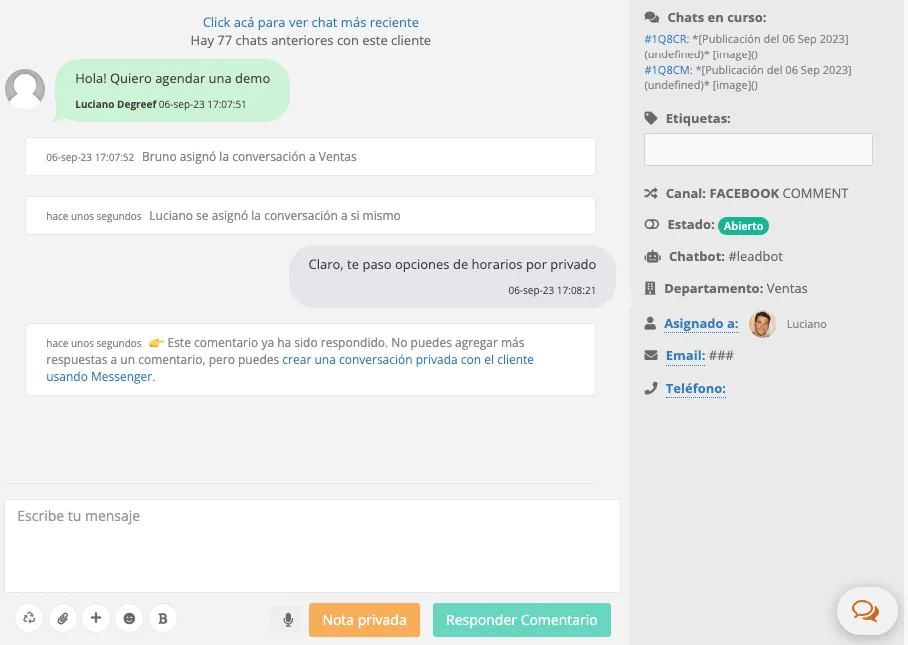The width and height of the screenshot is (908, 645).
Task: Click the Email field link
Action: click(686, 356)
